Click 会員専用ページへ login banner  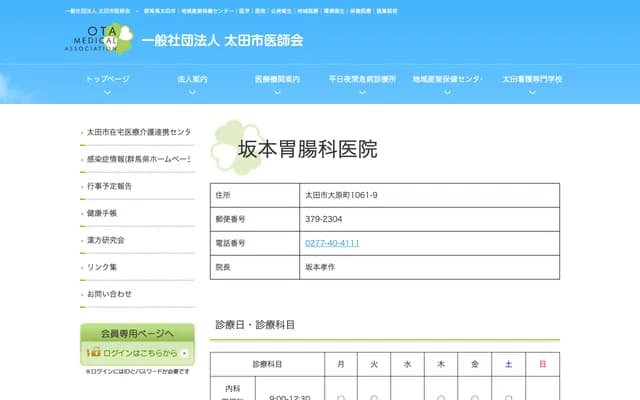pyautogui.click(x=137, y=333)
